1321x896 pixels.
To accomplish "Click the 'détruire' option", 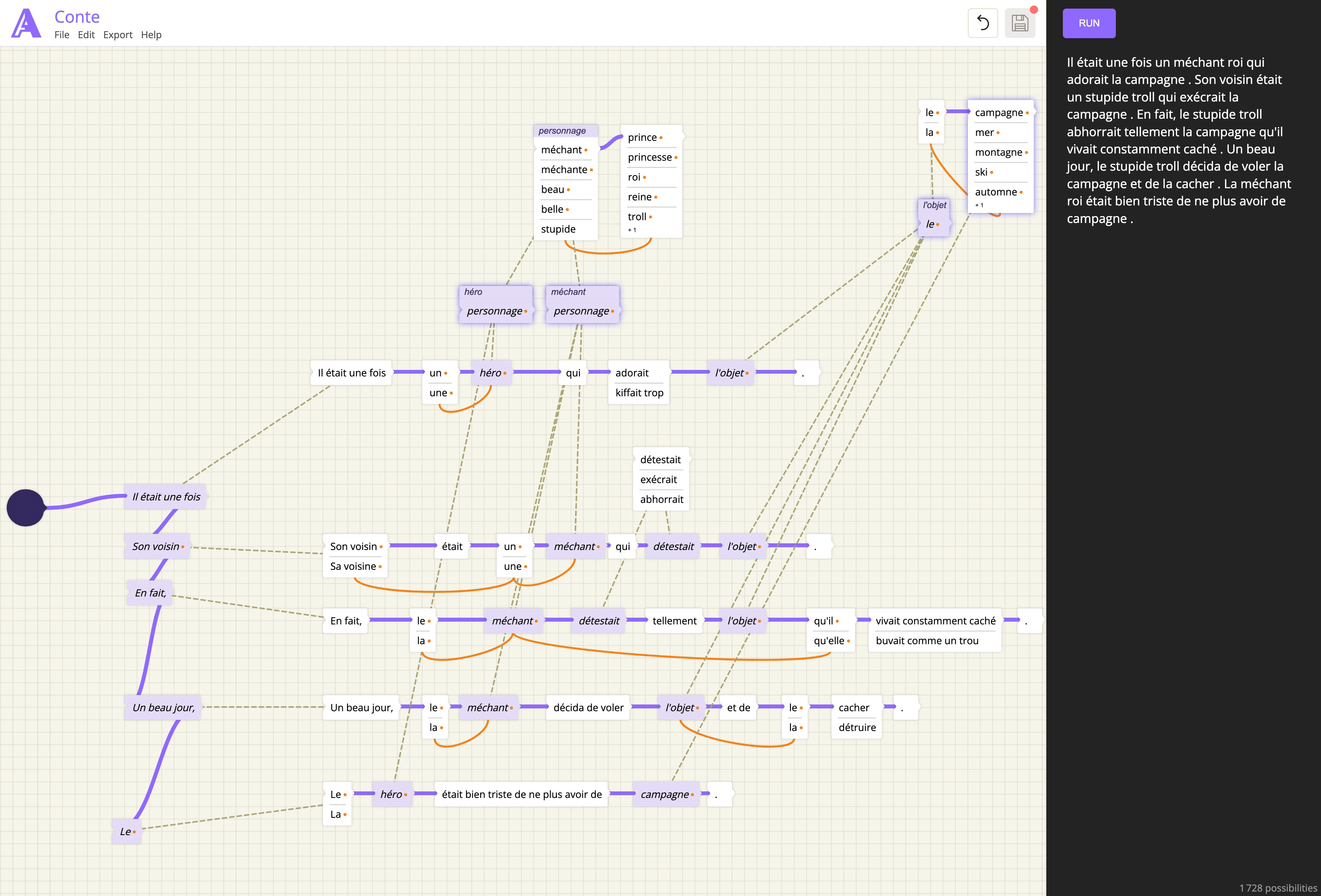I will [x=857, y=728].
